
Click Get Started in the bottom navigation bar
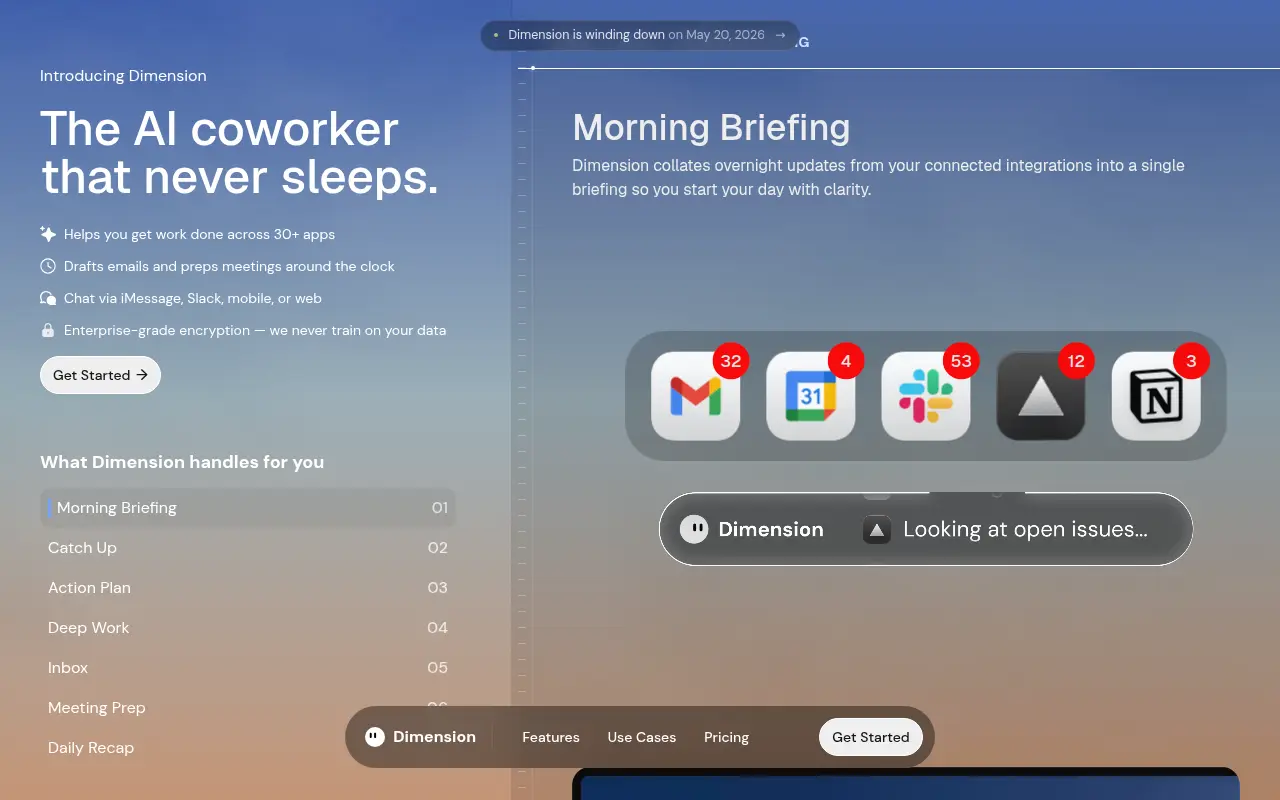(871, 737)
